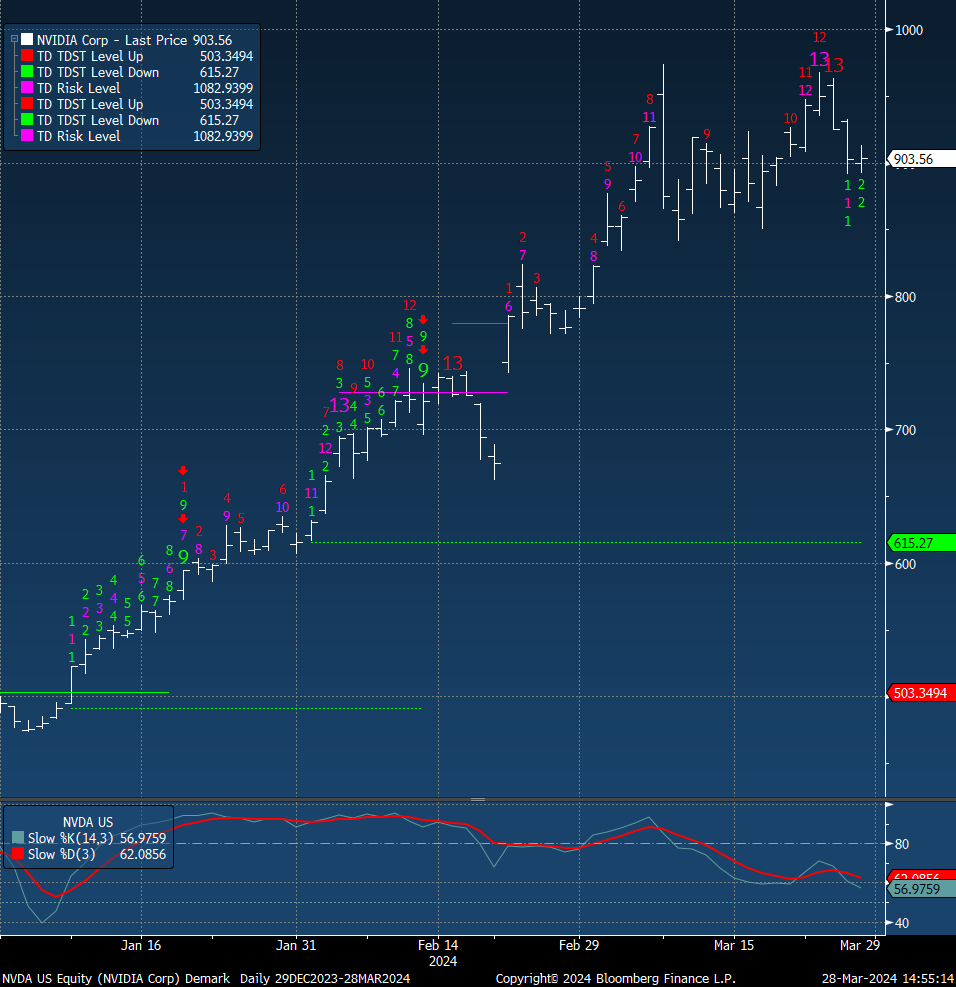Select the red Slow %D legend swatch

point(17,854)
